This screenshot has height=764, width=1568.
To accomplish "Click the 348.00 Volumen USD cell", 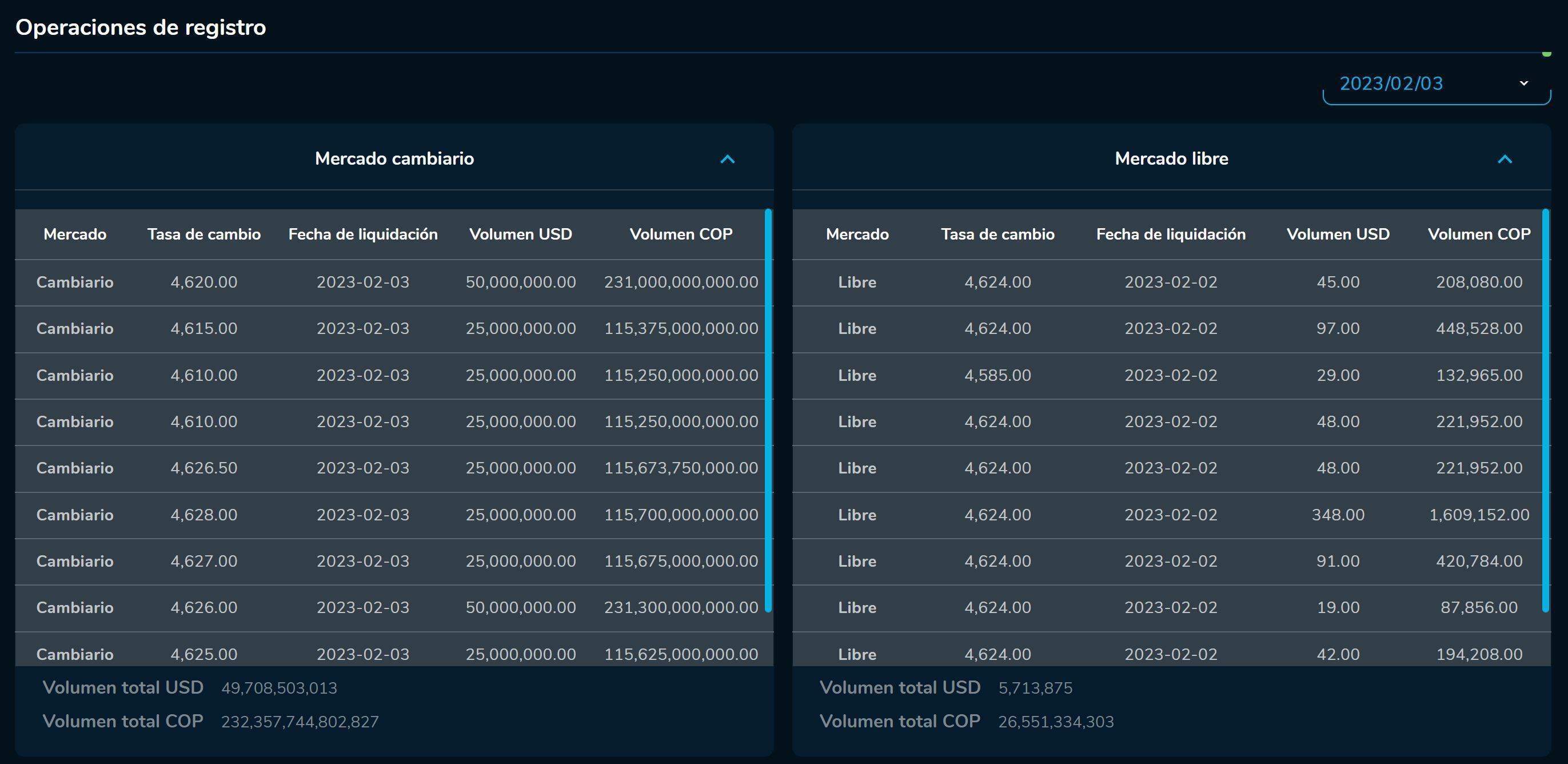I will click(1337, 515).
